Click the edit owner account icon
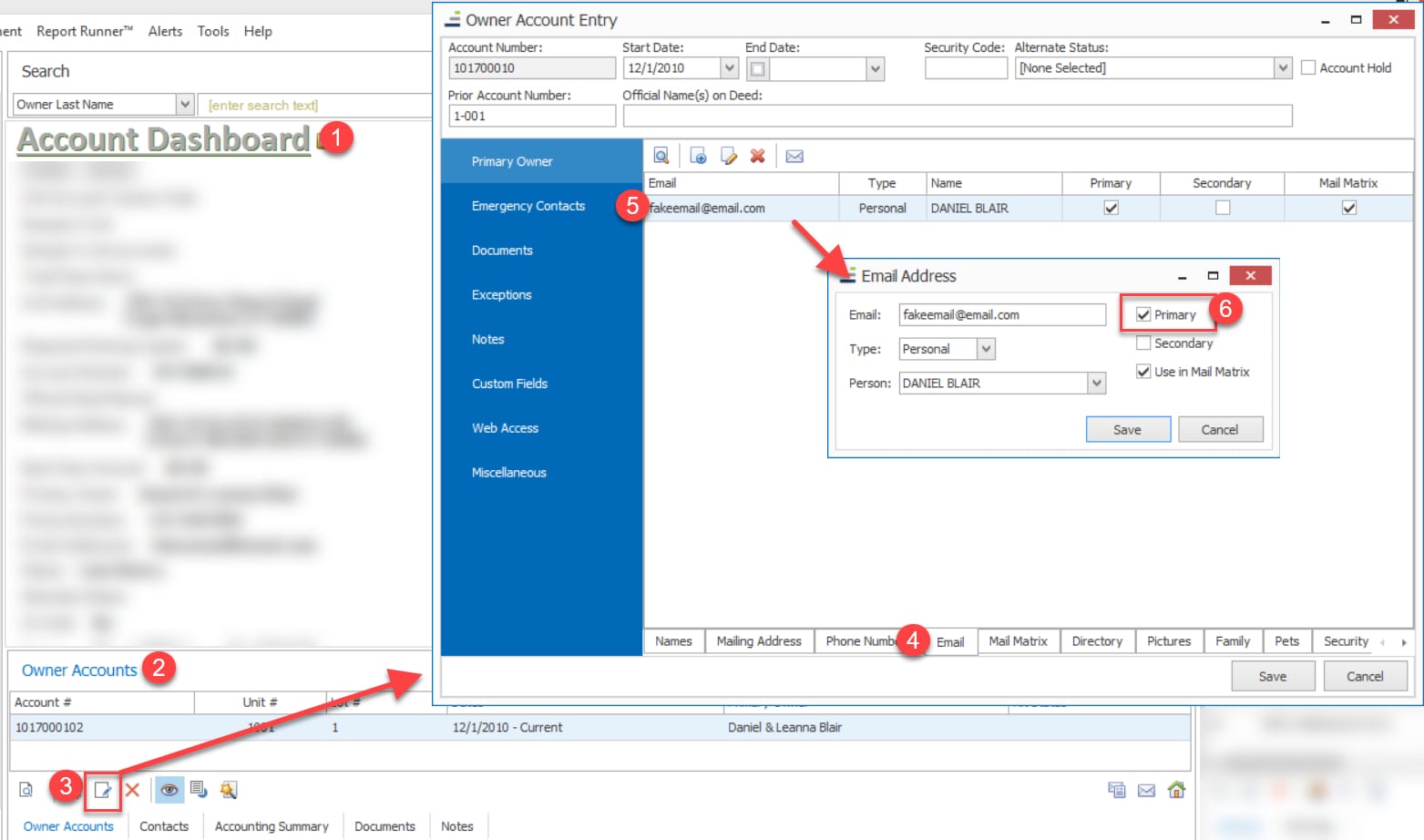This screenshot has height=840, width=1424. click(103, 790)
